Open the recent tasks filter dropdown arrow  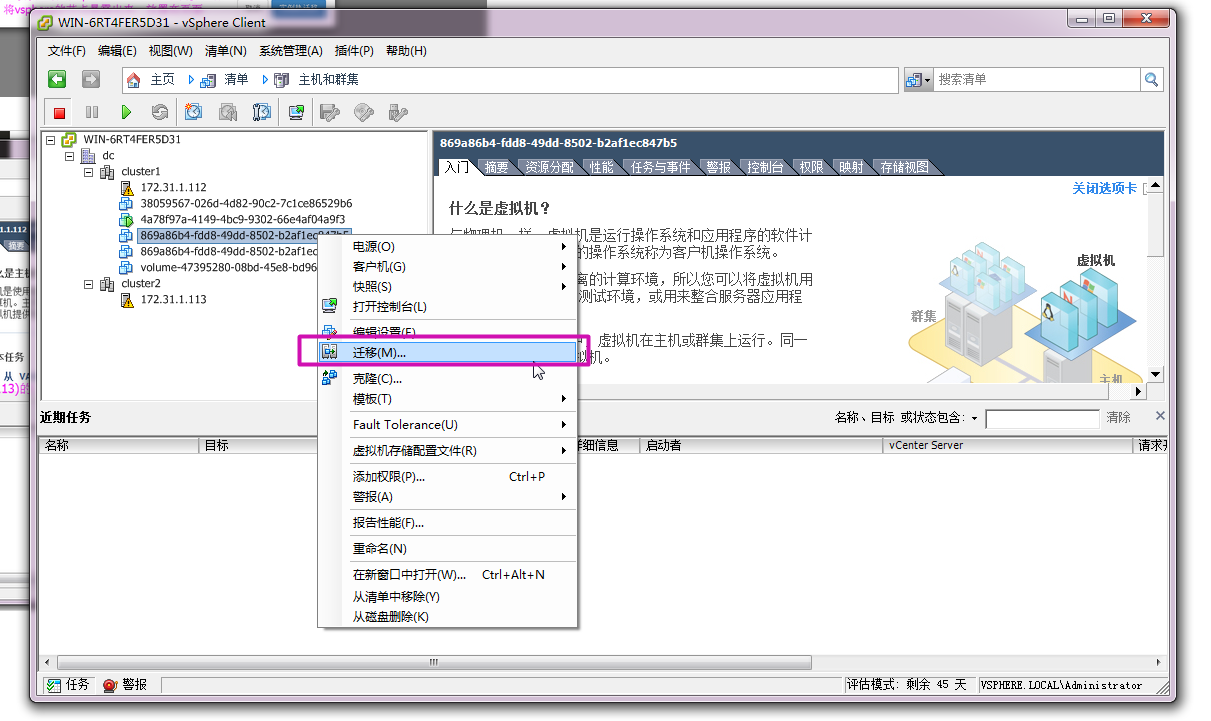coord(975,418)
